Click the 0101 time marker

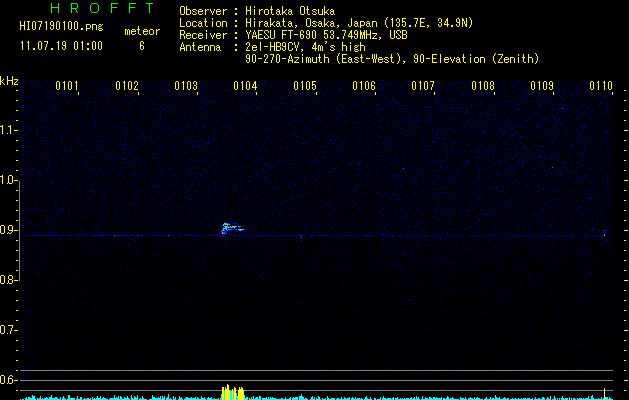67,86
